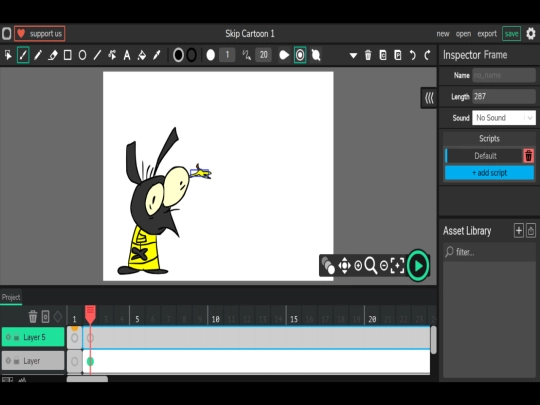Click the frame 5 marker on the timeline ruler
This screenshot has height=405, width=540.
[x=137, y=319]
